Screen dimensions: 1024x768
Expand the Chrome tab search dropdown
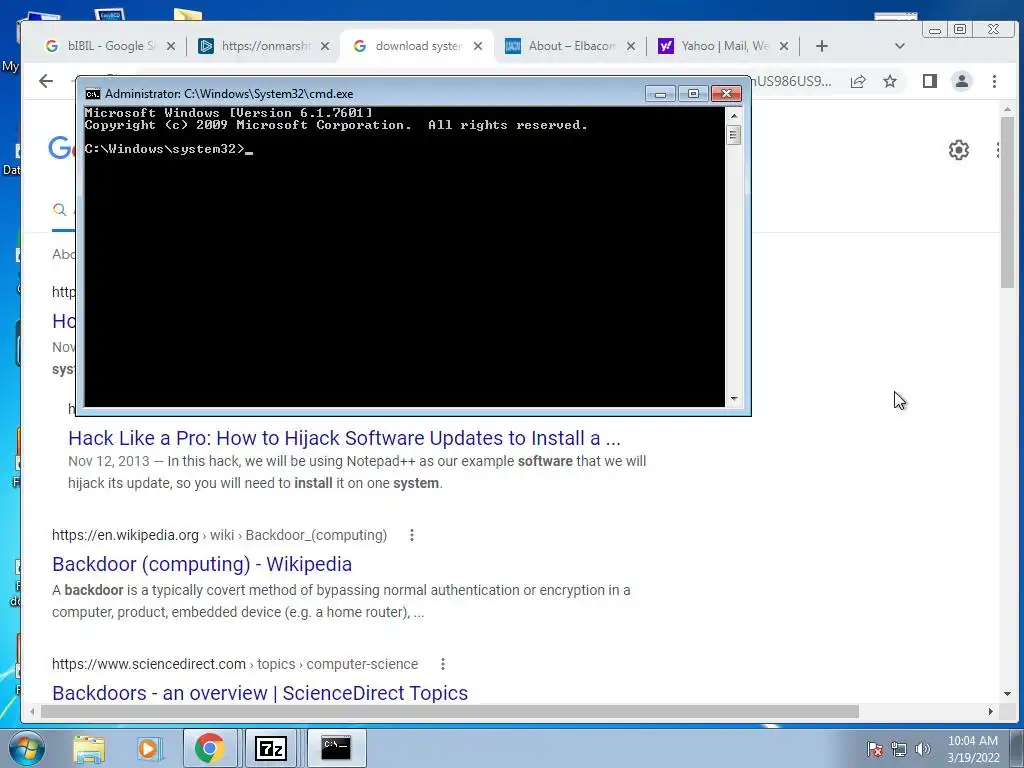[x=900, y=46]
